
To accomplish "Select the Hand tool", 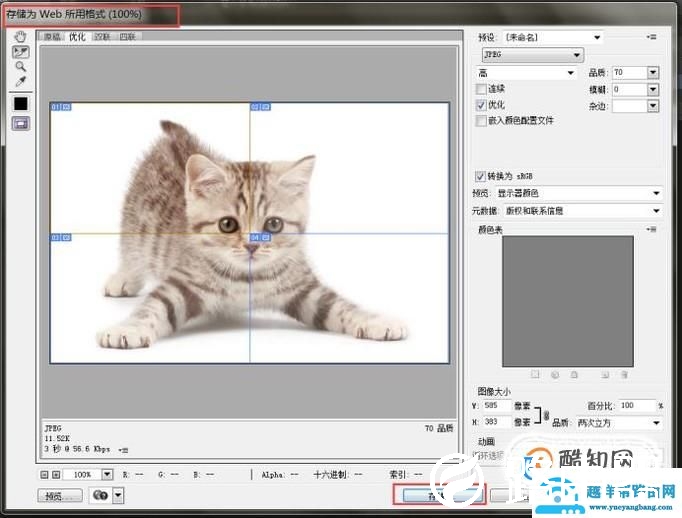I will [x=20, y=37].
